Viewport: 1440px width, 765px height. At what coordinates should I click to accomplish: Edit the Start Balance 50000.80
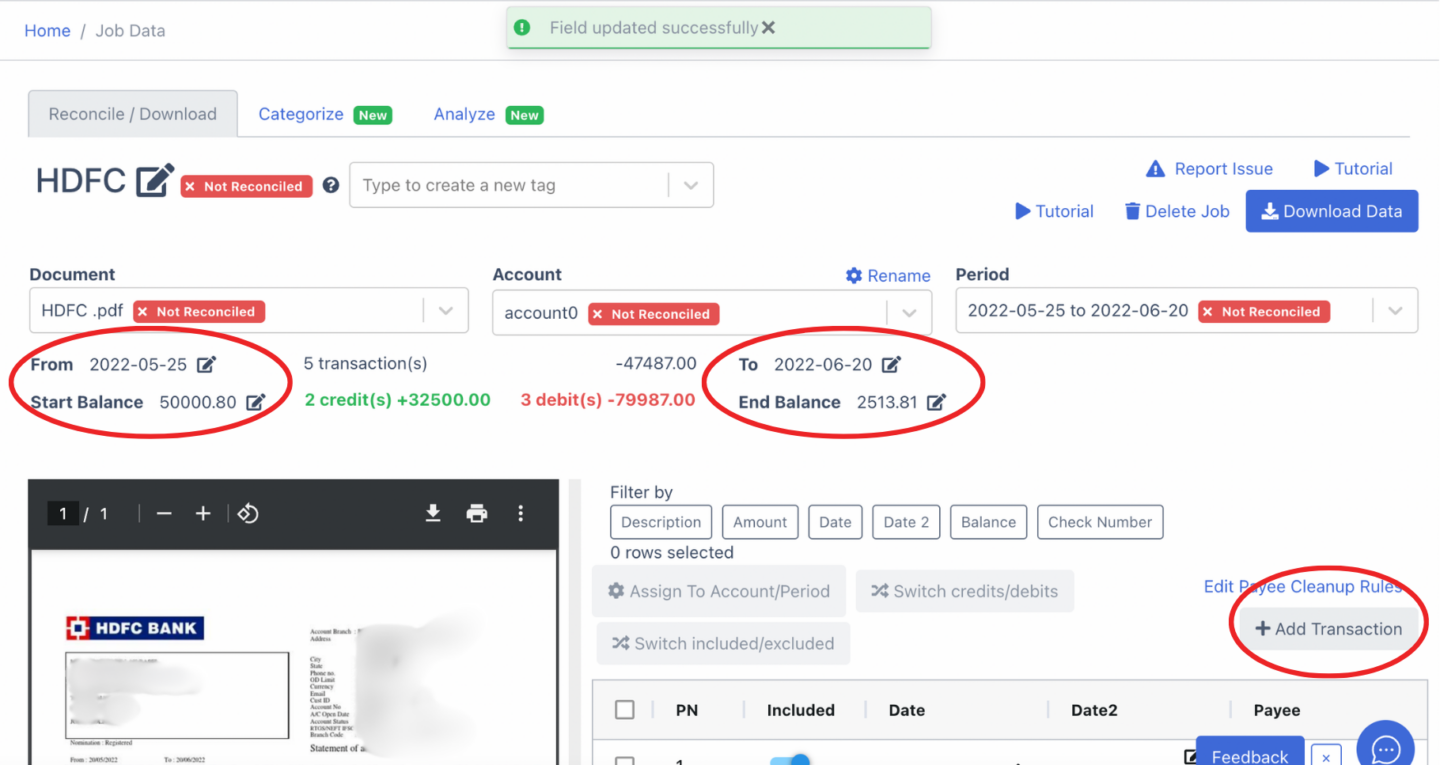click(x=256, y=402)
